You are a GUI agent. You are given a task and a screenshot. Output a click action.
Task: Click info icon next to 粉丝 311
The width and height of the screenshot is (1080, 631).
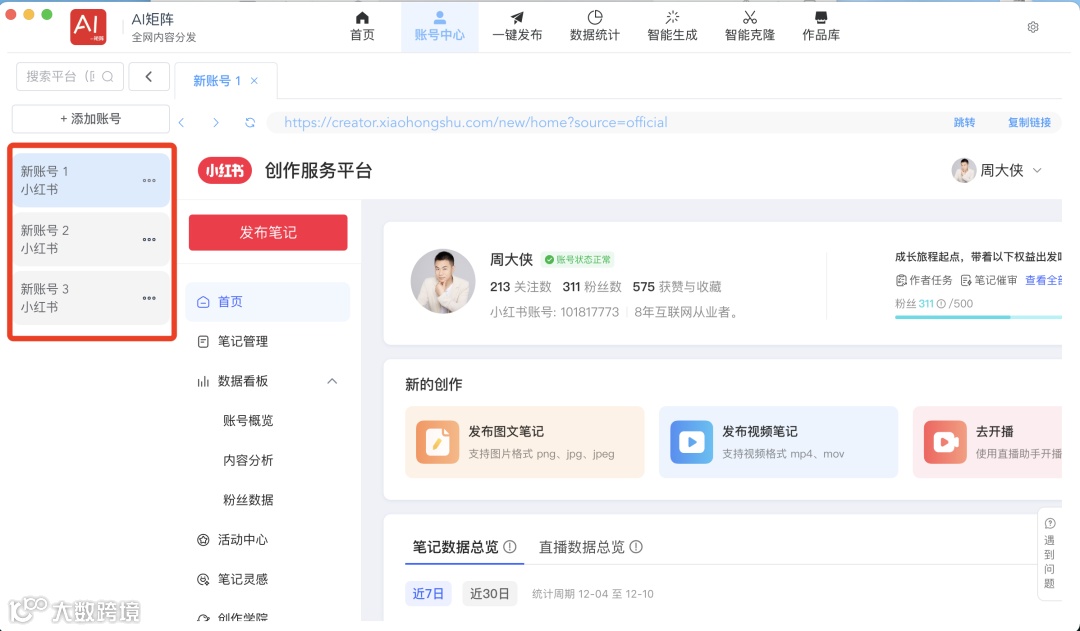941,304
